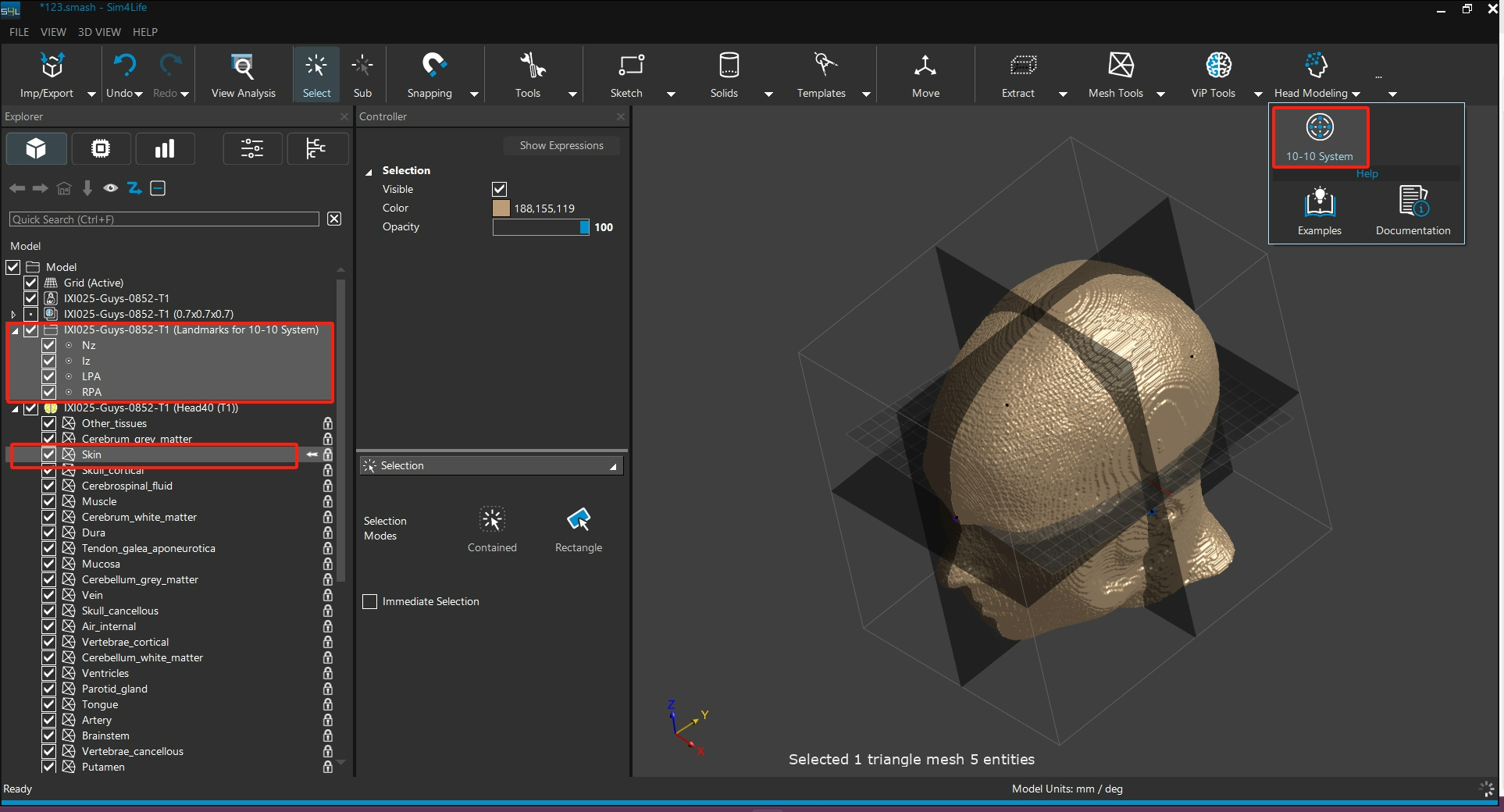This screenshot has height=812, width=1504.
Task: Open the Head Modeling dropdown arrow
Action: [1356, 94]
